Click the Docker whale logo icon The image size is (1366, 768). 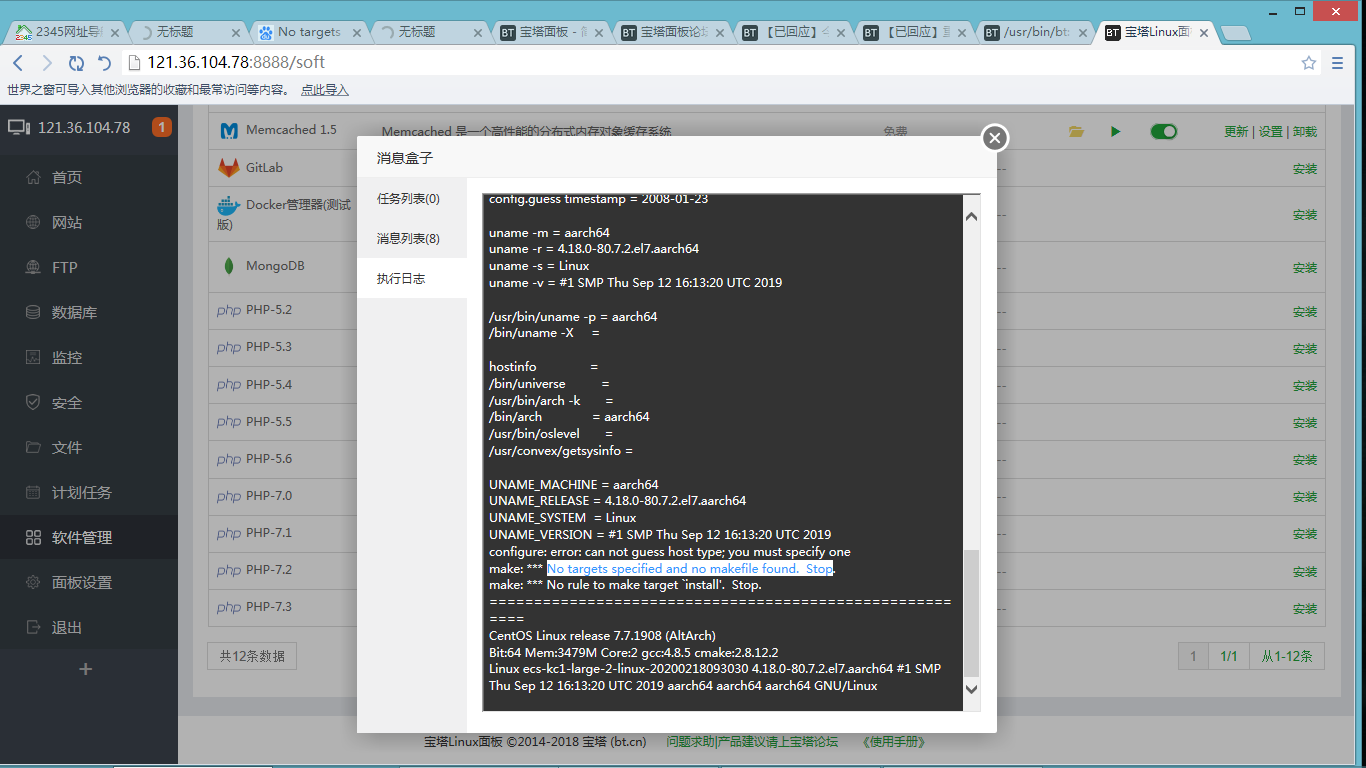[x=229, y=205]
